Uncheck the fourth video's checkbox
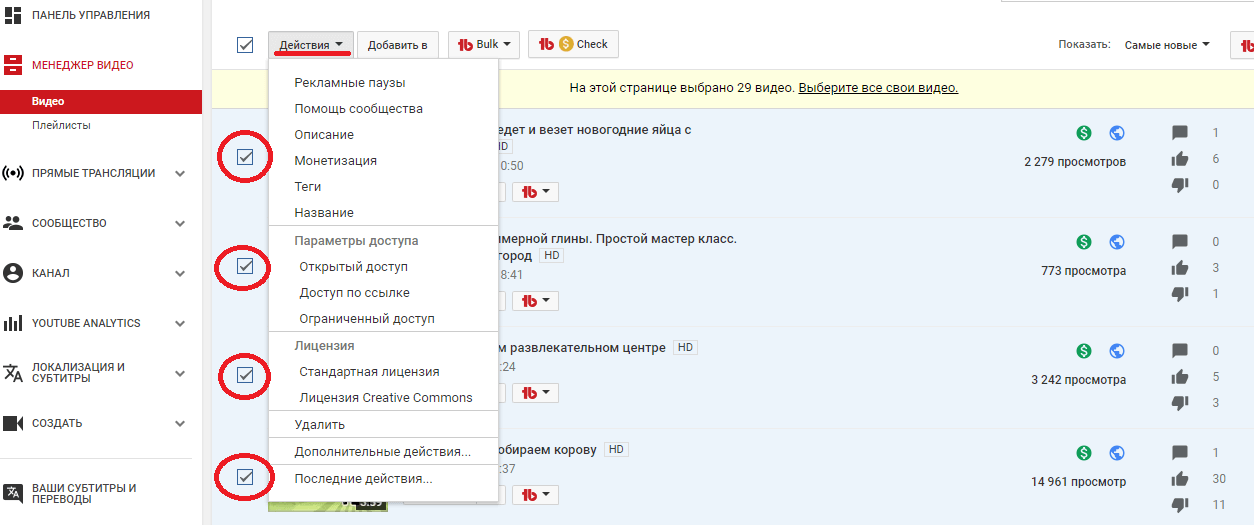Screen dimensions: 1254x525 click(245, 477)
